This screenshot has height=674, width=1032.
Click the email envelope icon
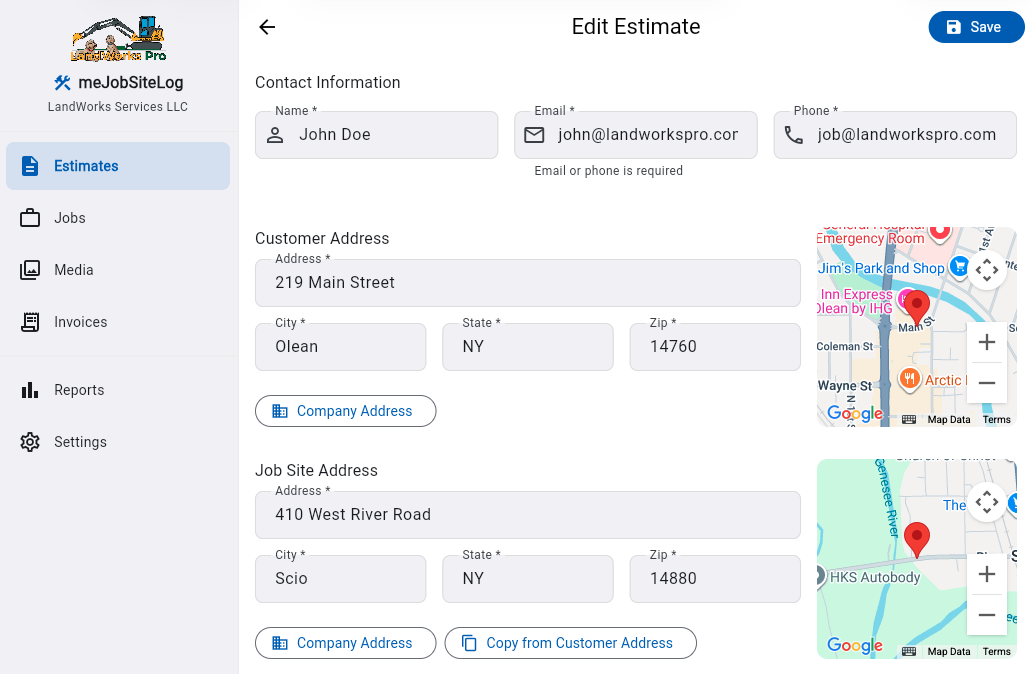tap(534, 134)
